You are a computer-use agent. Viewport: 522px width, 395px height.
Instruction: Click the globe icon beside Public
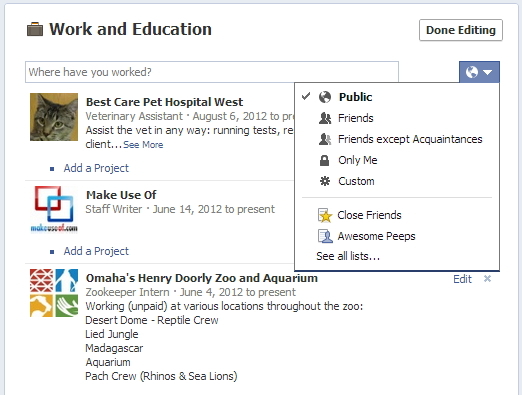325,97
